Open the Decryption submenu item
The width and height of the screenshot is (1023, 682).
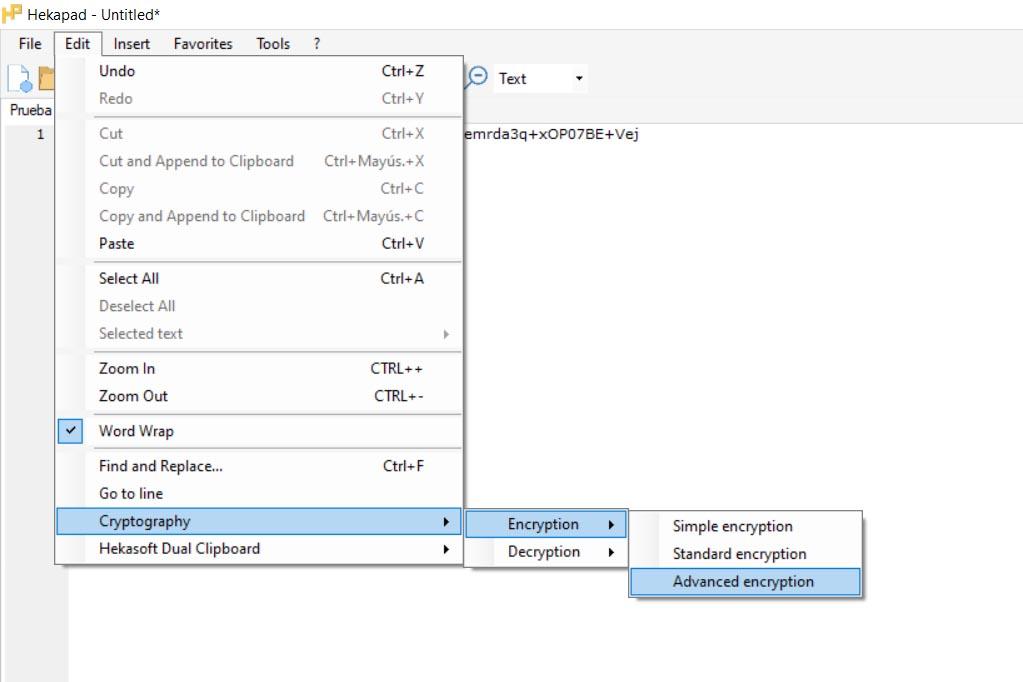point(546,552)
